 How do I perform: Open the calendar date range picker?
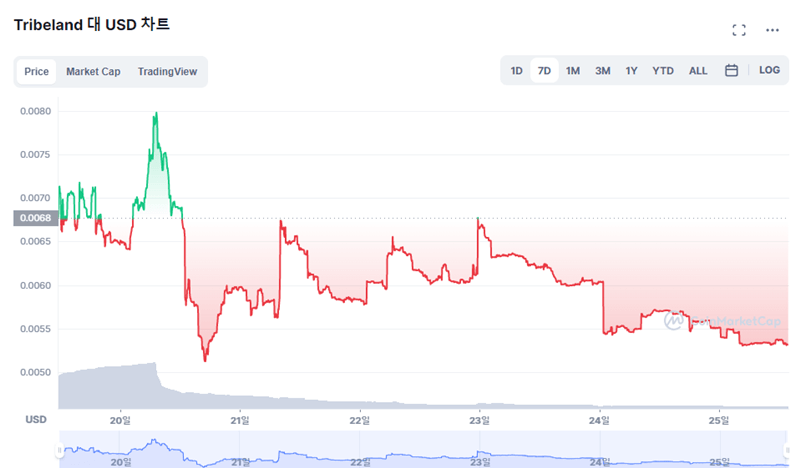[x=731, y=70]
